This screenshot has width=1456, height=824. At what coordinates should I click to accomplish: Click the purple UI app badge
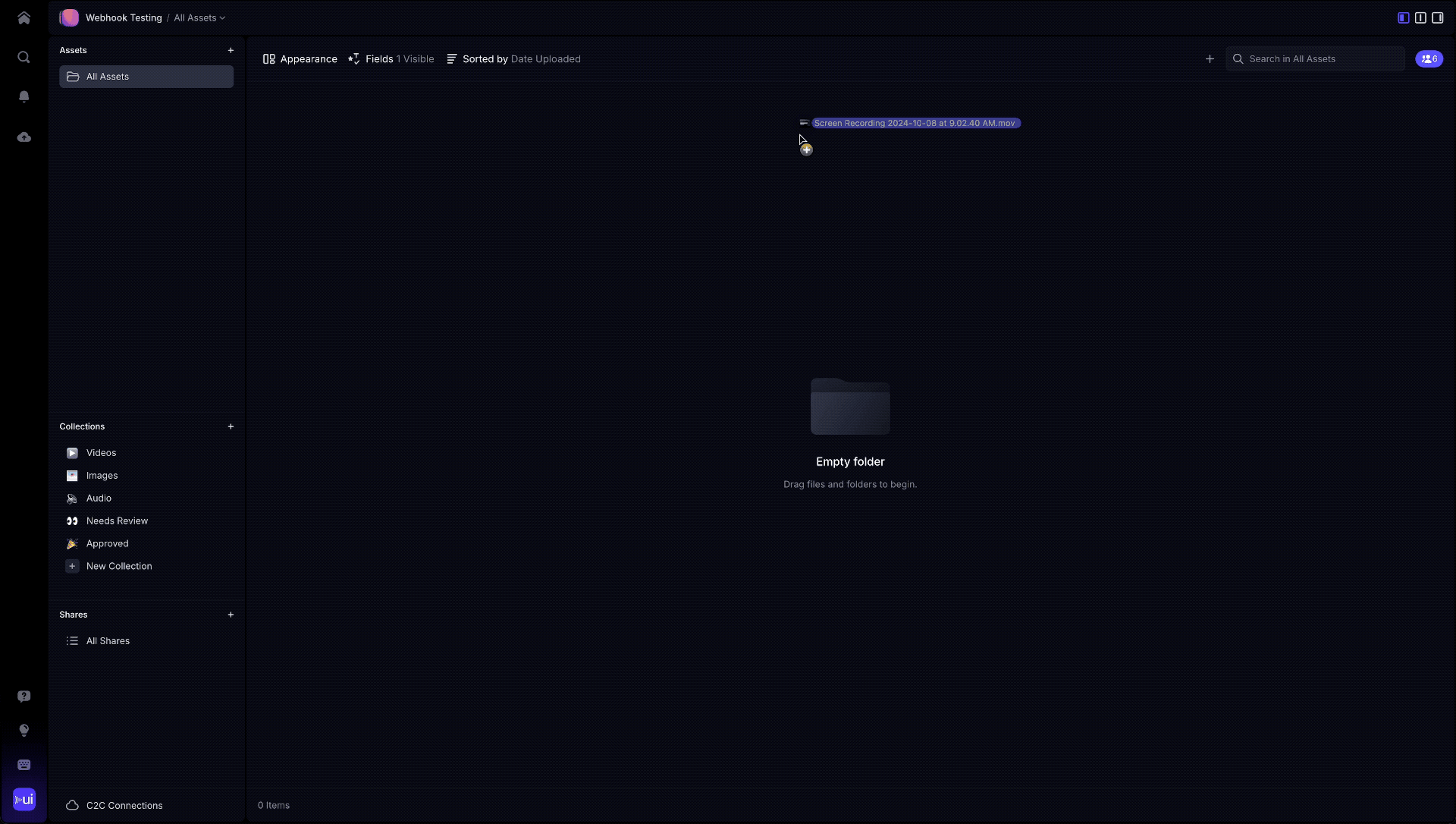tap(24, 799)
